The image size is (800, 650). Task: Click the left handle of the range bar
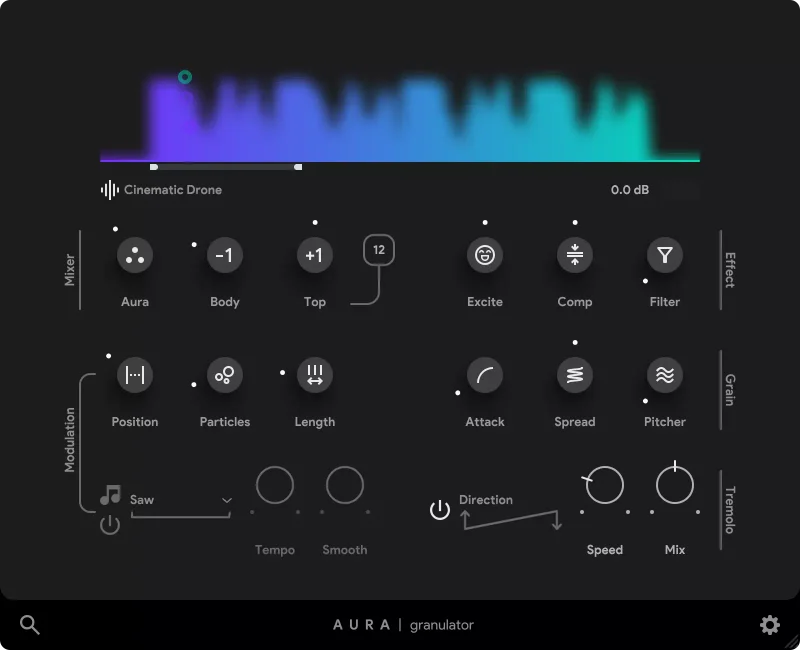pos(154,167)
